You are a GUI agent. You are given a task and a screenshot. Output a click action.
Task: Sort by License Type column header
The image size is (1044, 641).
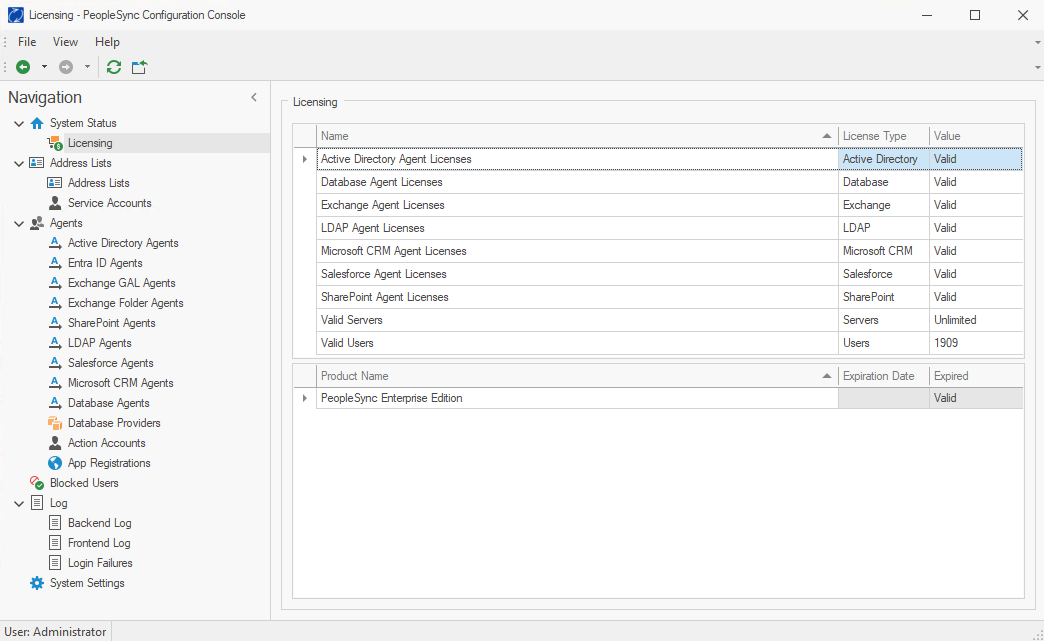[884, 136]
